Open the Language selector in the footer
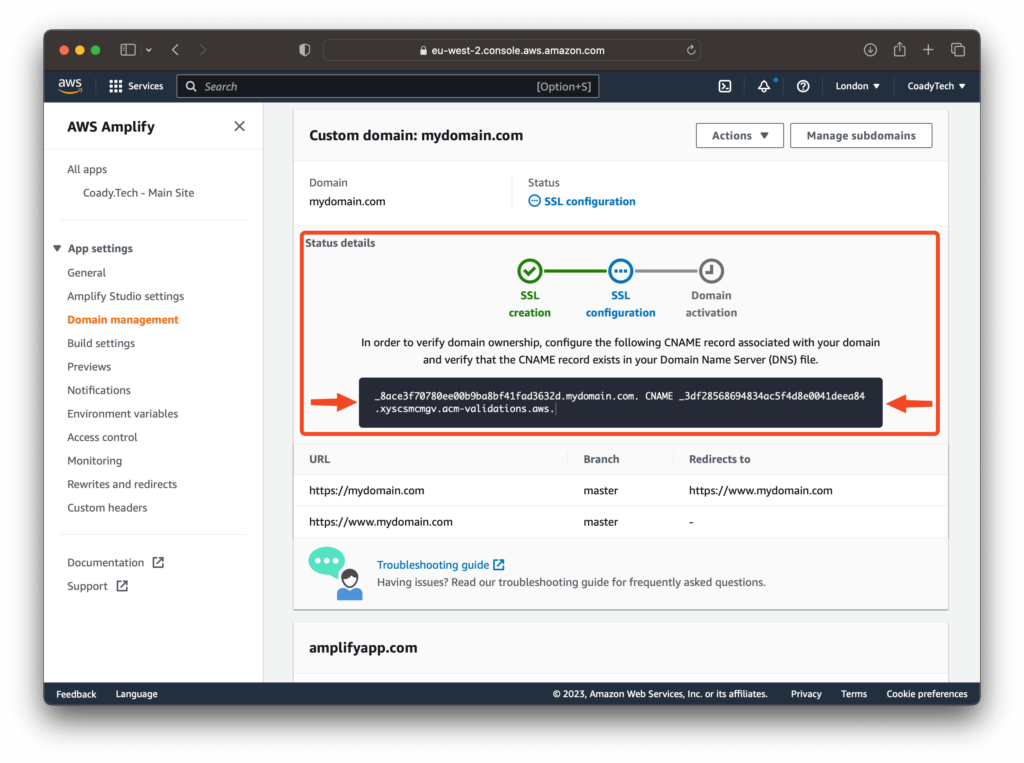 pyautogui.click(x=136, y=694)
